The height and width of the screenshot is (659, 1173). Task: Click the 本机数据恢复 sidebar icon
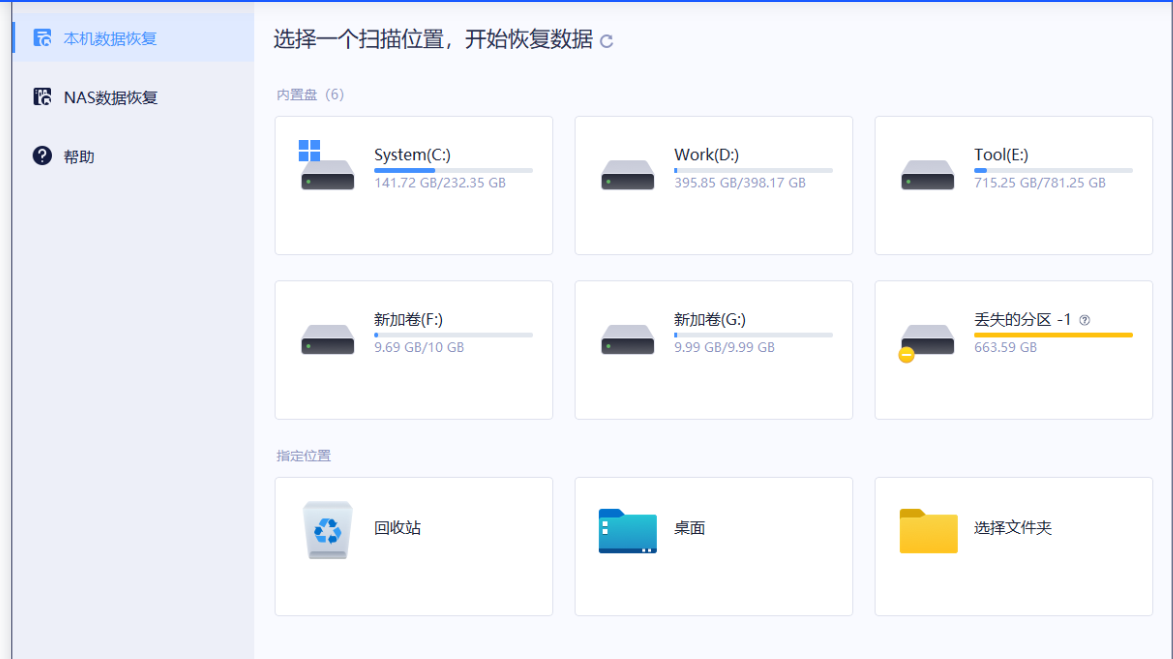pyautogui.click(x=43, y=37)
